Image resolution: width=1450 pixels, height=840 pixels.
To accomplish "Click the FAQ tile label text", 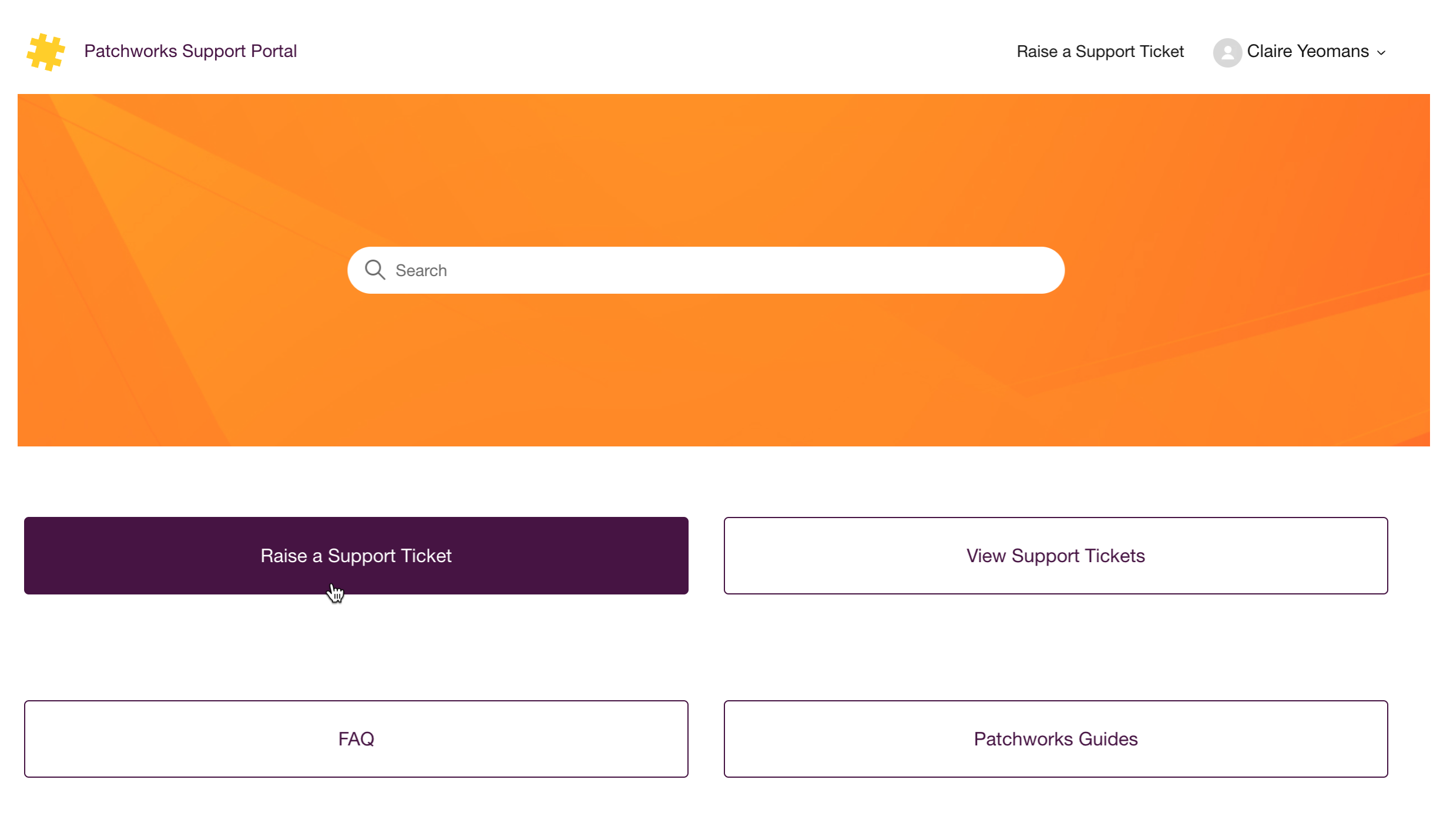I will pos(356,739).
